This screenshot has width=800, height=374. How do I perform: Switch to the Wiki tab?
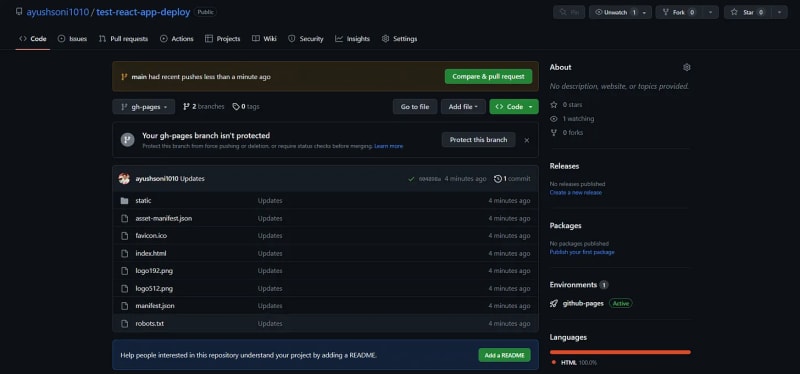coord(264,39)
